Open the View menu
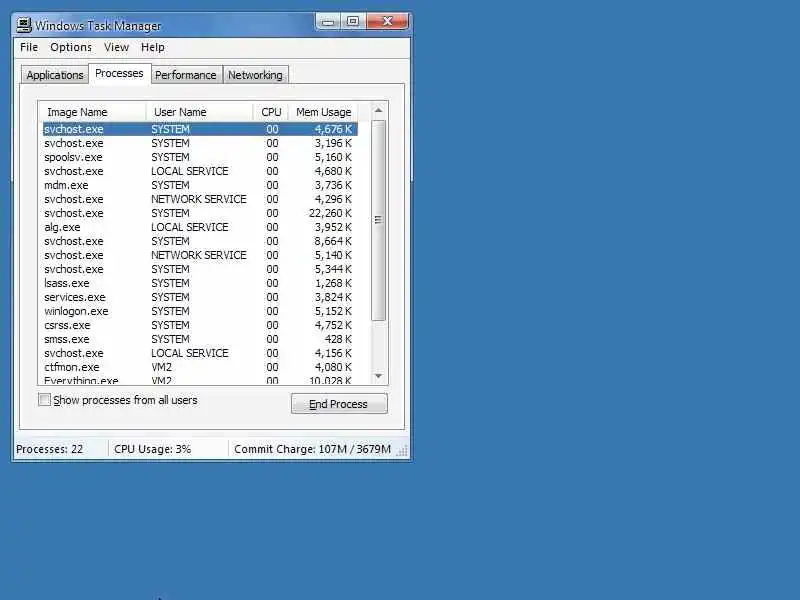This screenshot has width=800, height=600. (116, 47)
